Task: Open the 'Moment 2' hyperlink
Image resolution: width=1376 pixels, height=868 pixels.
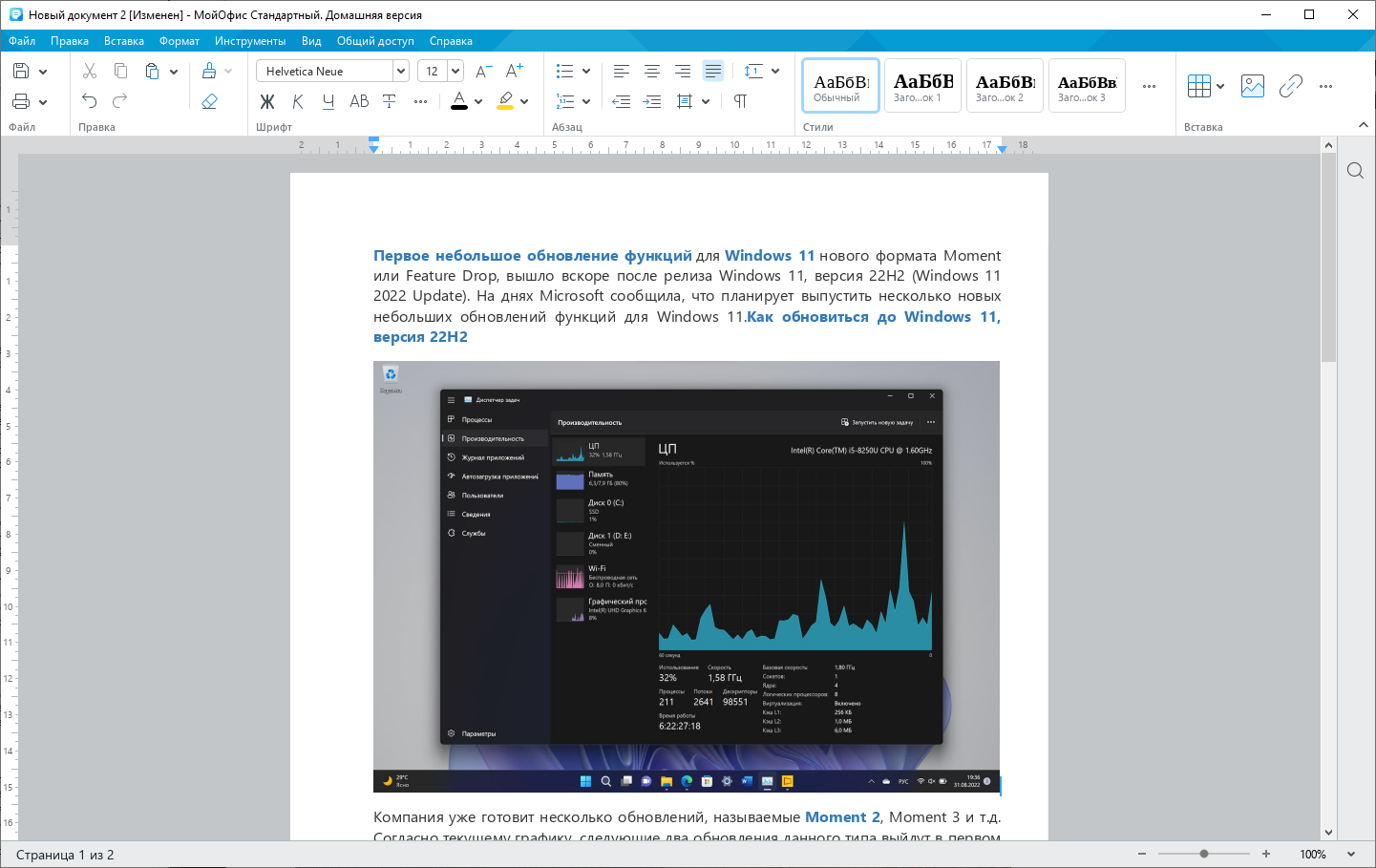Action: click(843, 817)
